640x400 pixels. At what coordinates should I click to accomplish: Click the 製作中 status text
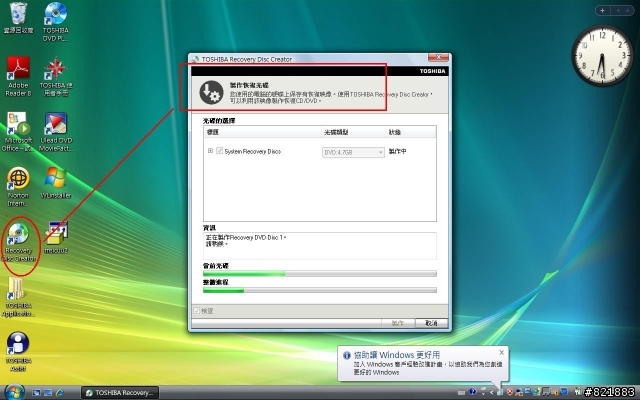397,151
